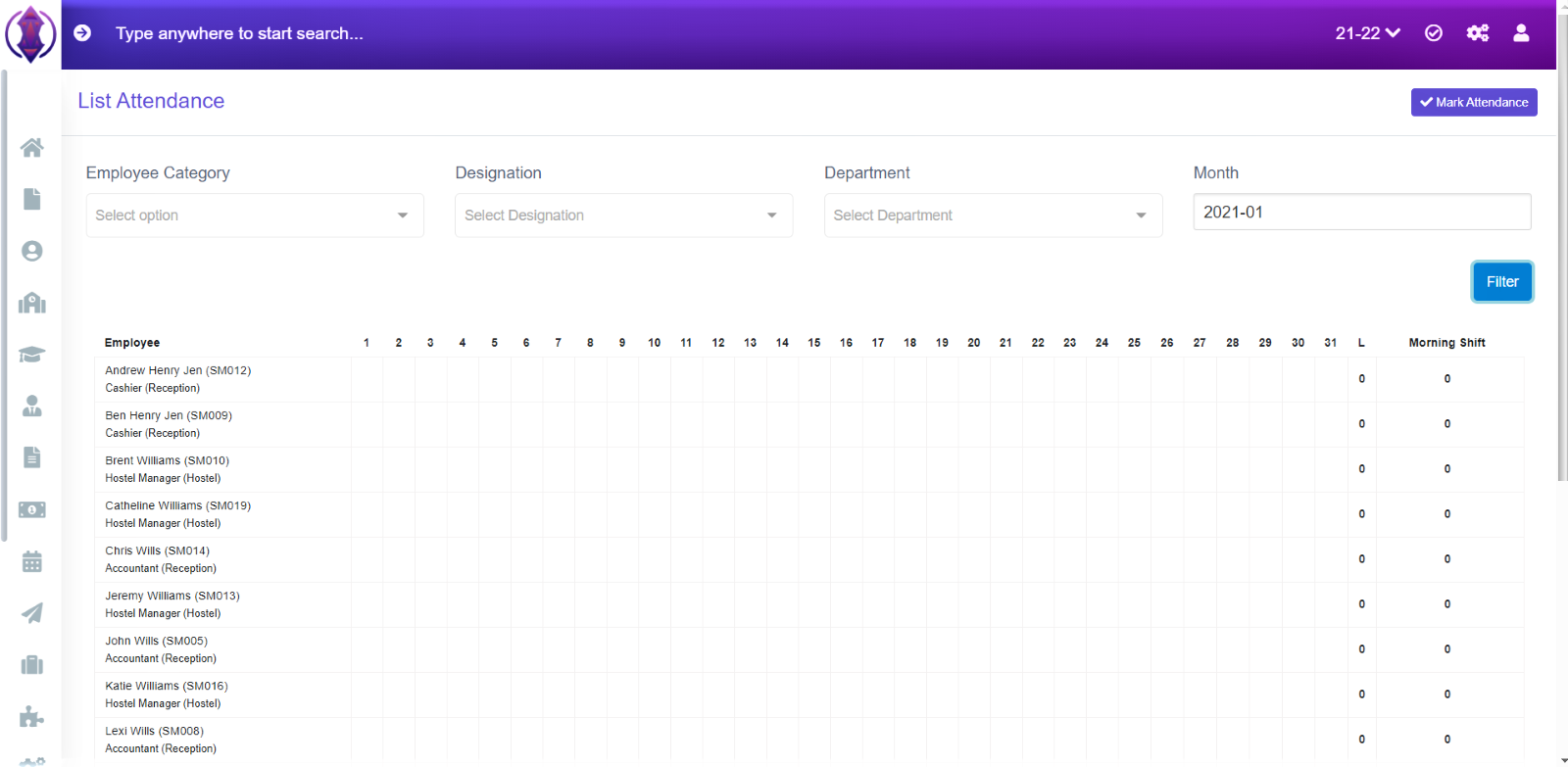Click the Filter button
Screen dimensions: 1568x767
coord(1502,282)
